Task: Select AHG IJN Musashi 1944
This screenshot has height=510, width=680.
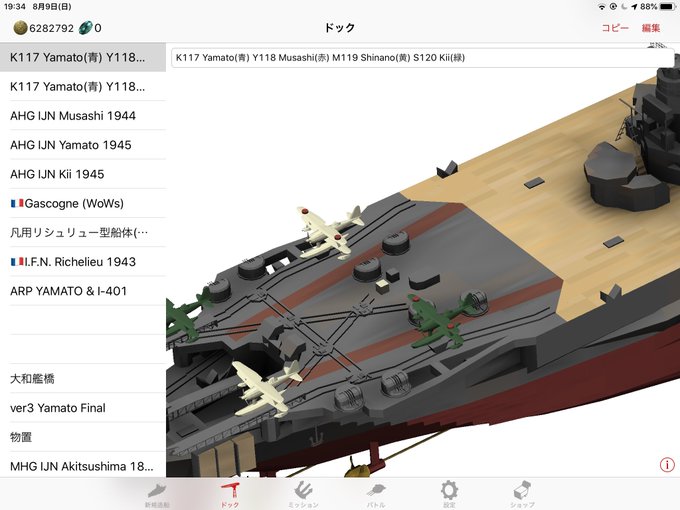Action: click(83, 116)
